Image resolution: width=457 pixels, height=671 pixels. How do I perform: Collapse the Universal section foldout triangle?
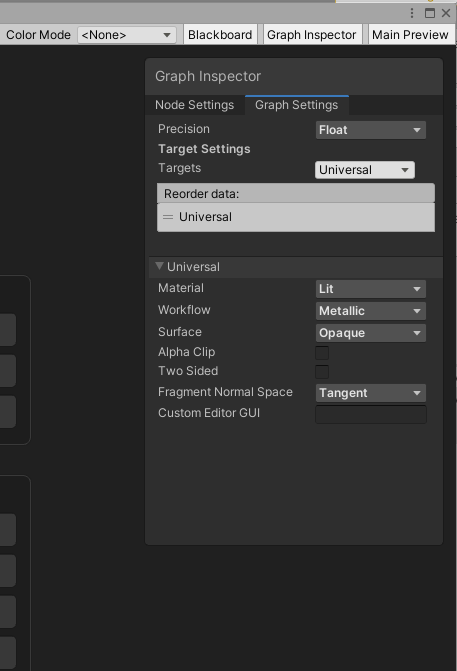160,266
